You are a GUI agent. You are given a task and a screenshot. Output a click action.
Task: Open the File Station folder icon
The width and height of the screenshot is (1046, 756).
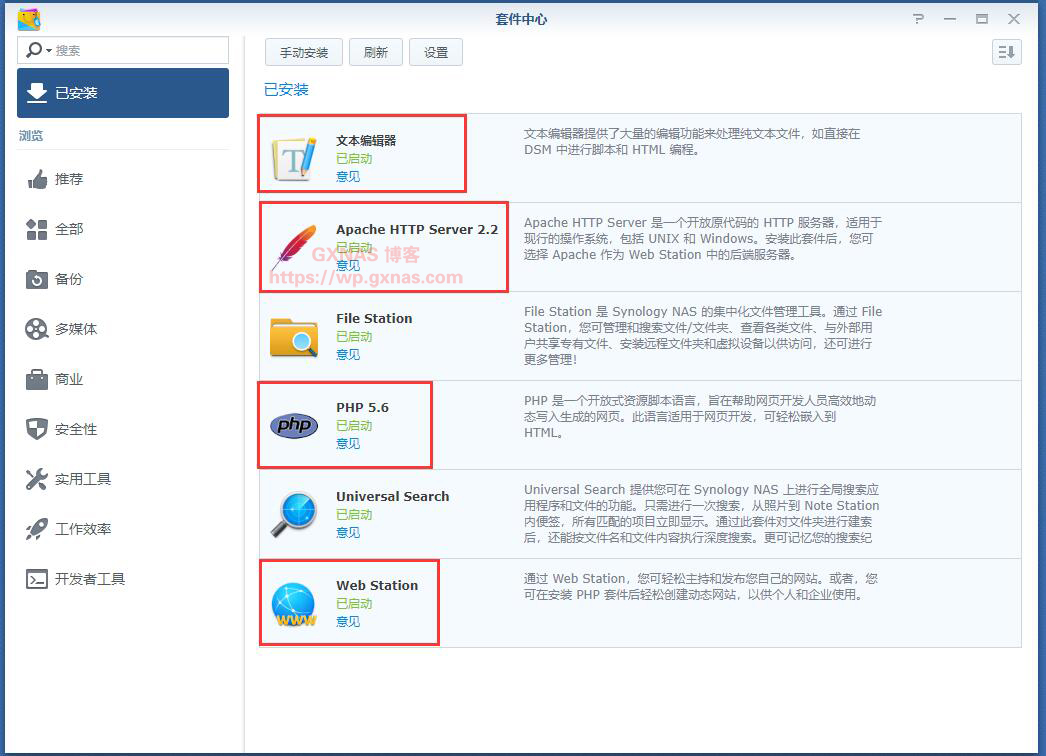(294, 336)
